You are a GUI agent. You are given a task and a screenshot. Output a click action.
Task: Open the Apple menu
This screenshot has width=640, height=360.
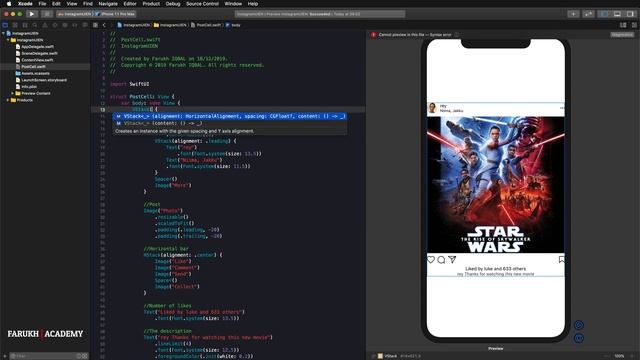point(9,4)
